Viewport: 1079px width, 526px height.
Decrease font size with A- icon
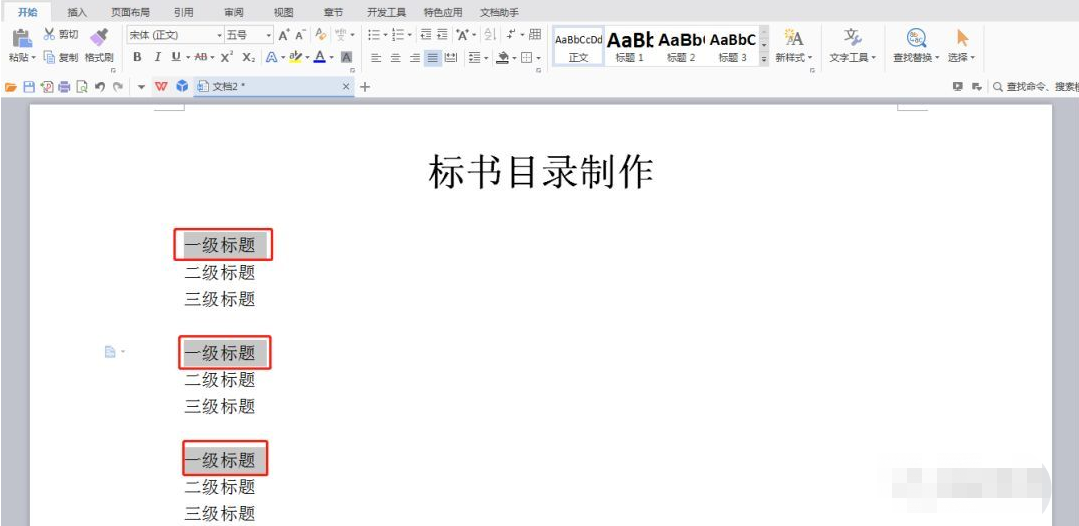[301, 35]
